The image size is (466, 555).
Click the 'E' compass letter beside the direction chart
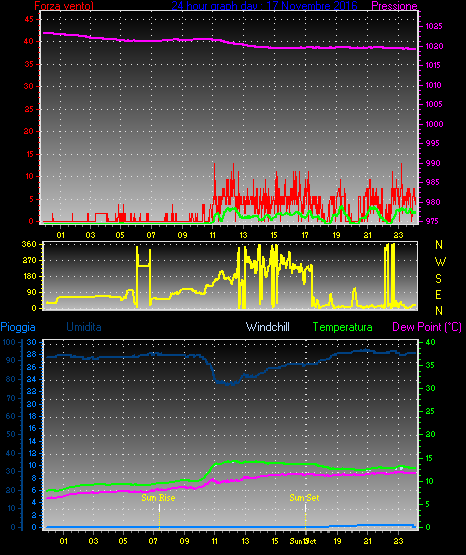(438, 294)
